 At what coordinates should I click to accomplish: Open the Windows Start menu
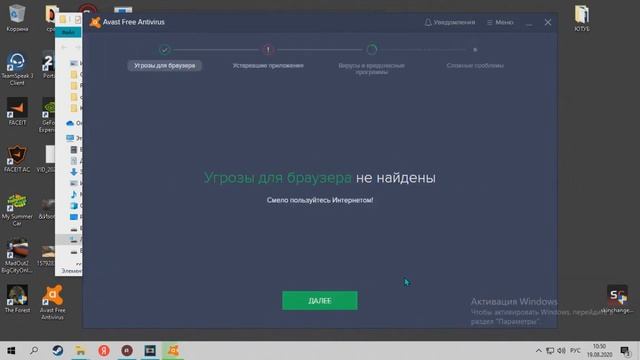click(11, 351)
